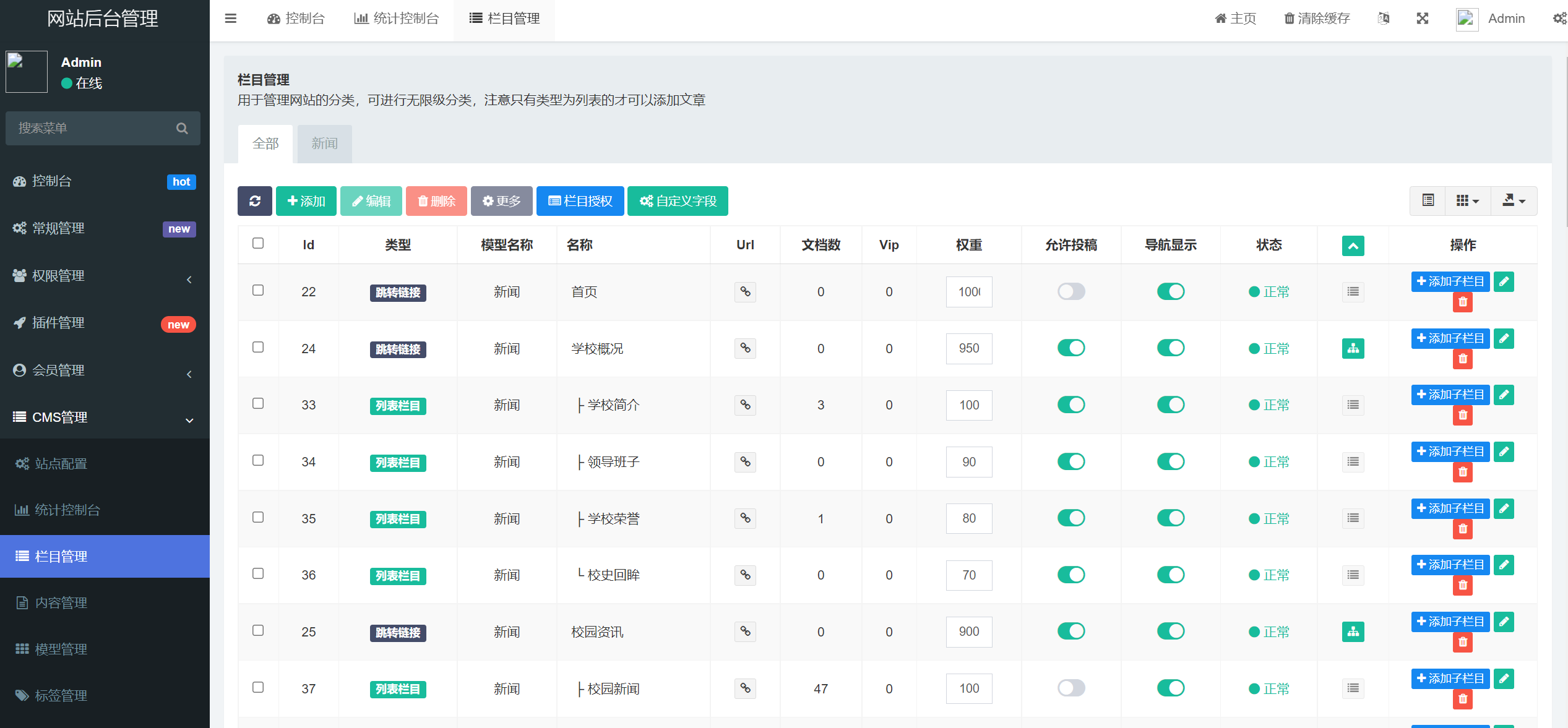Open the 控制台 top tab
The height and width of the screenshot is (728, 1568).
click(296, 19)
